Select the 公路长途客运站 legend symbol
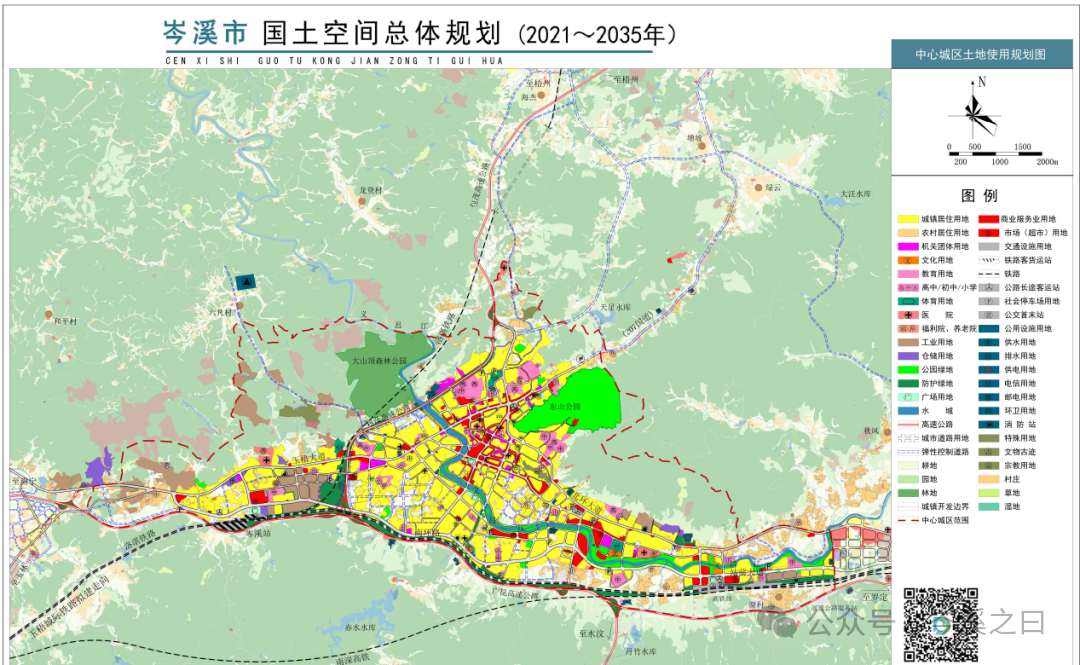Image resolution: width=1080 pixels, height=665 pixels. click(x=989, y=287)
